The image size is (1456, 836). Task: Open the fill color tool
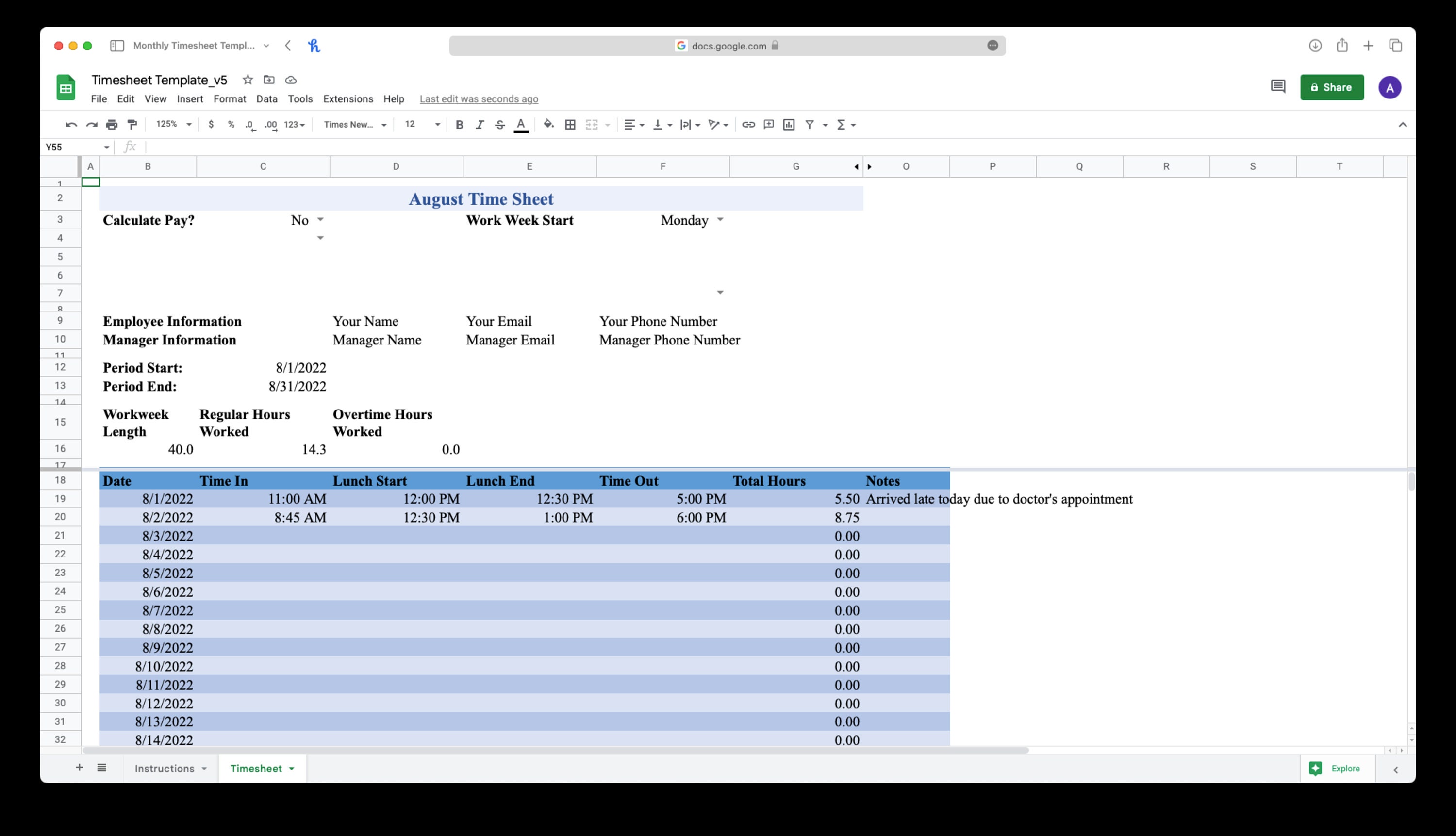(x=548, y=124)
